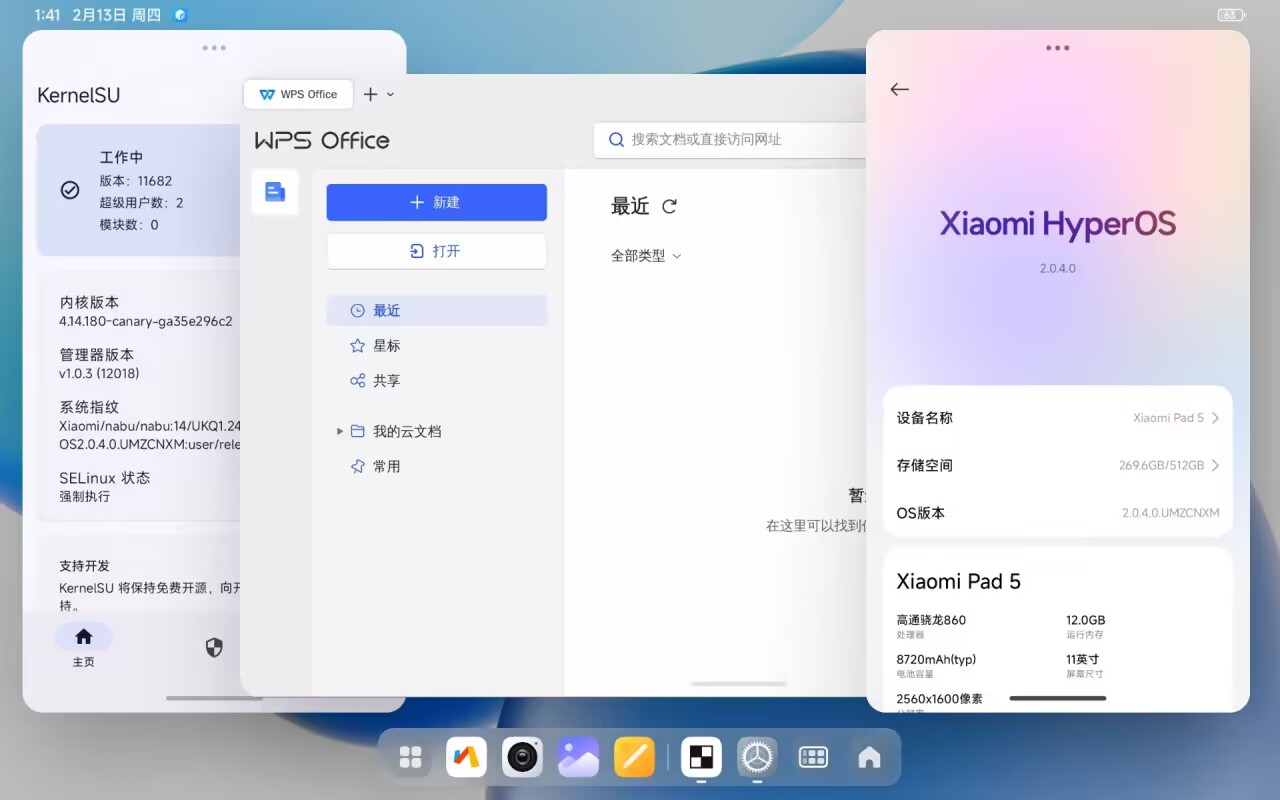Open the Settings gear in the dock

(x=757, y=757)
